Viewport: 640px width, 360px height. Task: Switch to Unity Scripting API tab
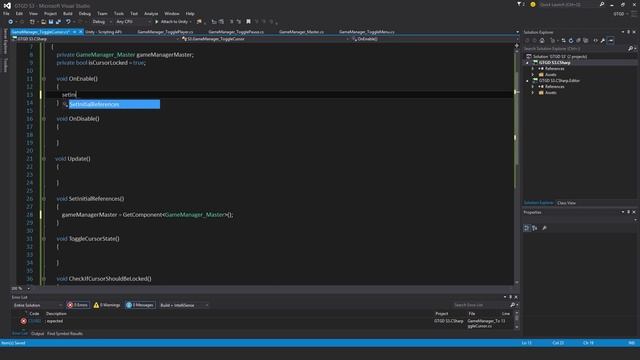[x=104, y=32]
